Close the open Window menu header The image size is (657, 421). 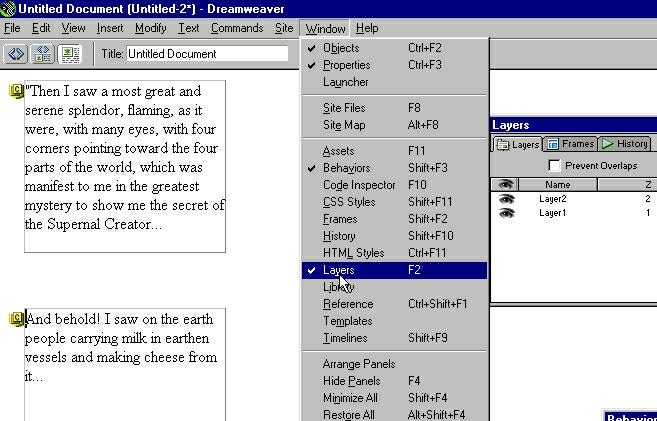[x=325, y=28]
